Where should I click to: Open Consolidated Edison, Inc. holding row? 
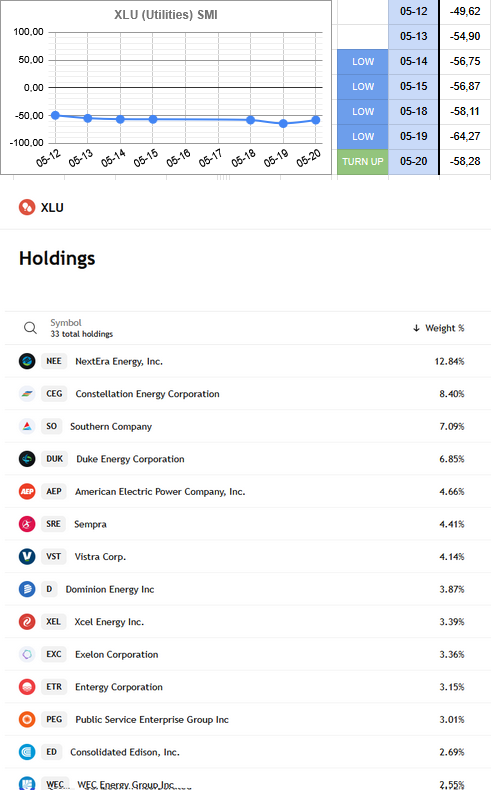[248, 752]
